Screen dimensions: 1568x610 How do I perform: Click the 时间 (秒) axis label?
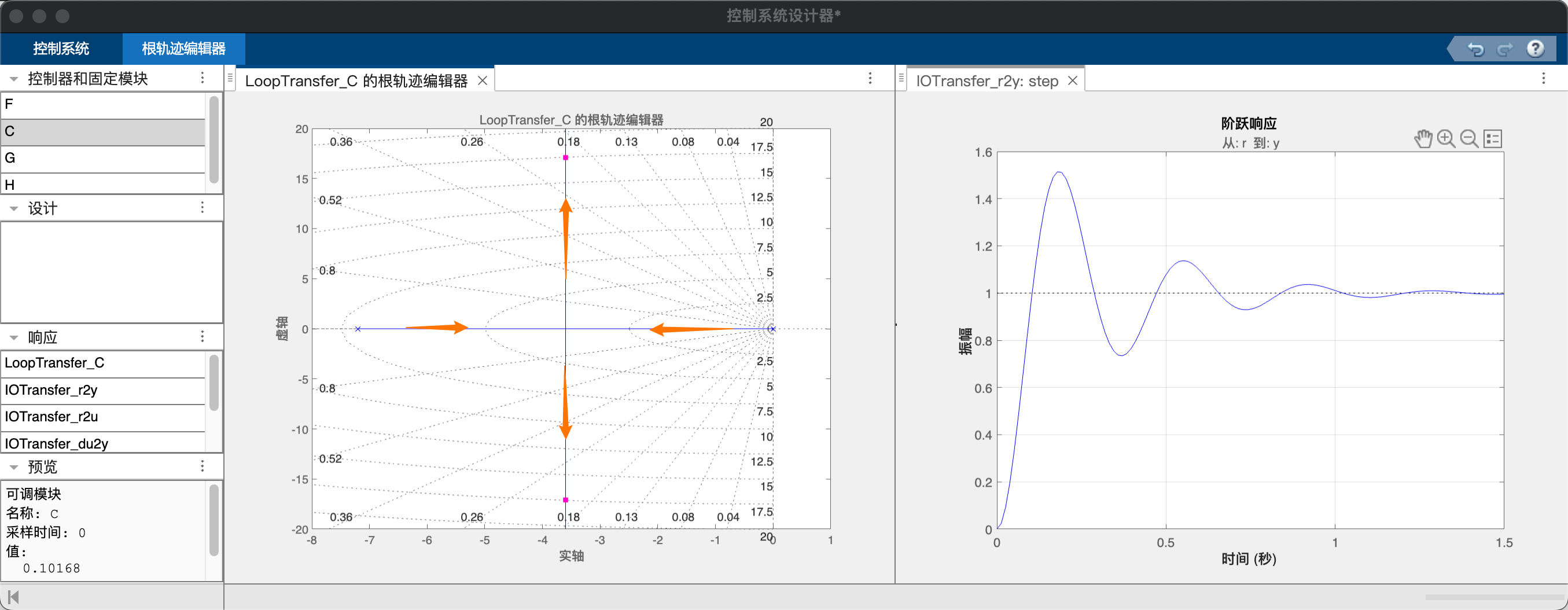coord(1249,559)
